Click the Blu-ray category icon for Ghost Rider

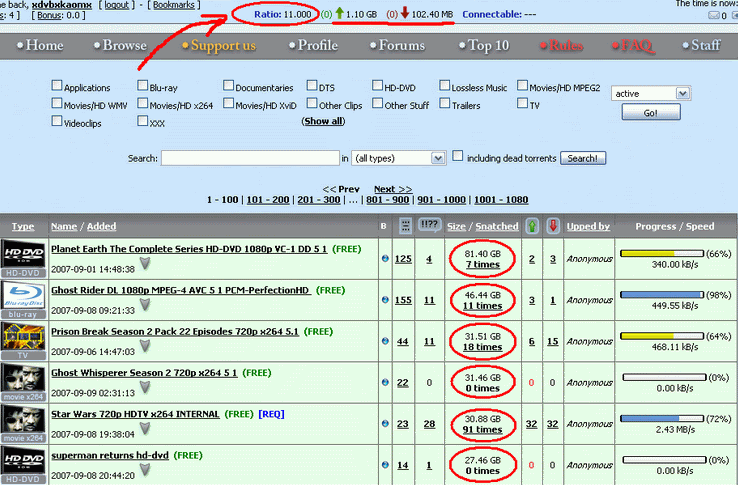[x=22, y=299]
